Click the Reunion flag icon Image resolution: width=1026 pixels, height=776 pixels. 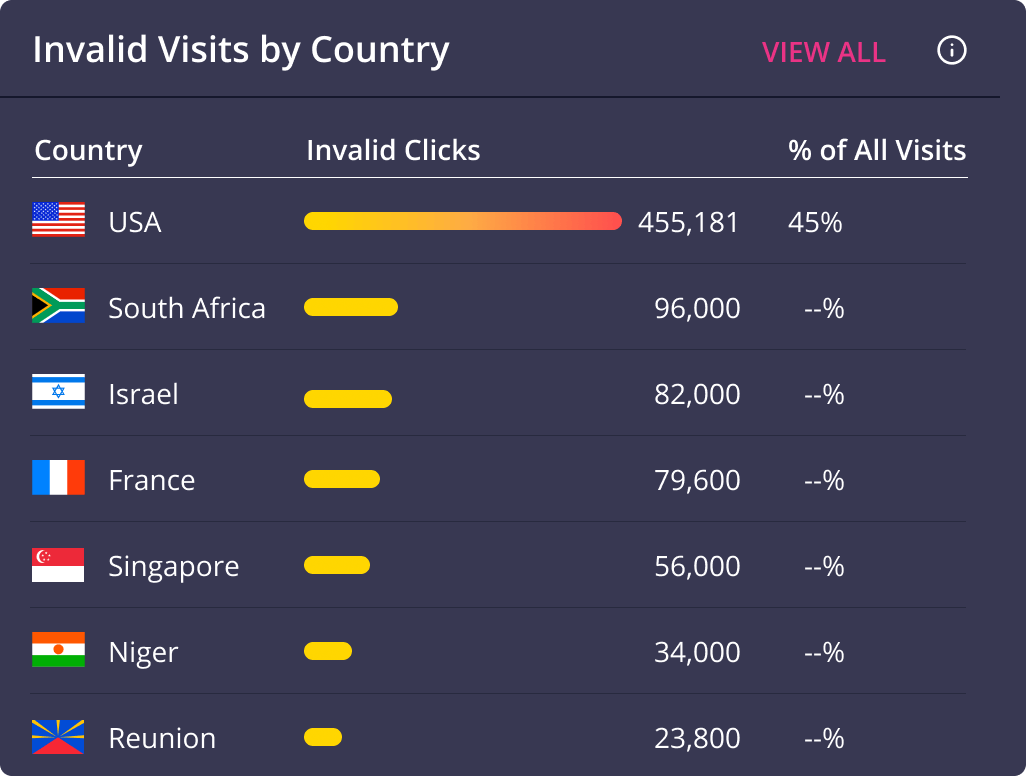[58, 737]
